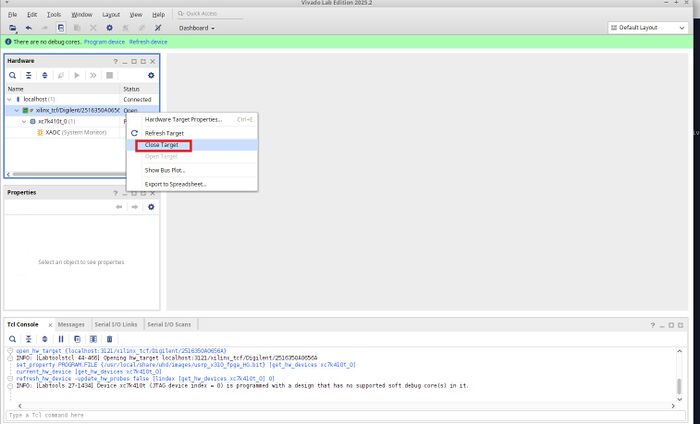Copy Tcl Console output with copy icon
Viewport: 700px width, 424px height.
pos(77,339)
